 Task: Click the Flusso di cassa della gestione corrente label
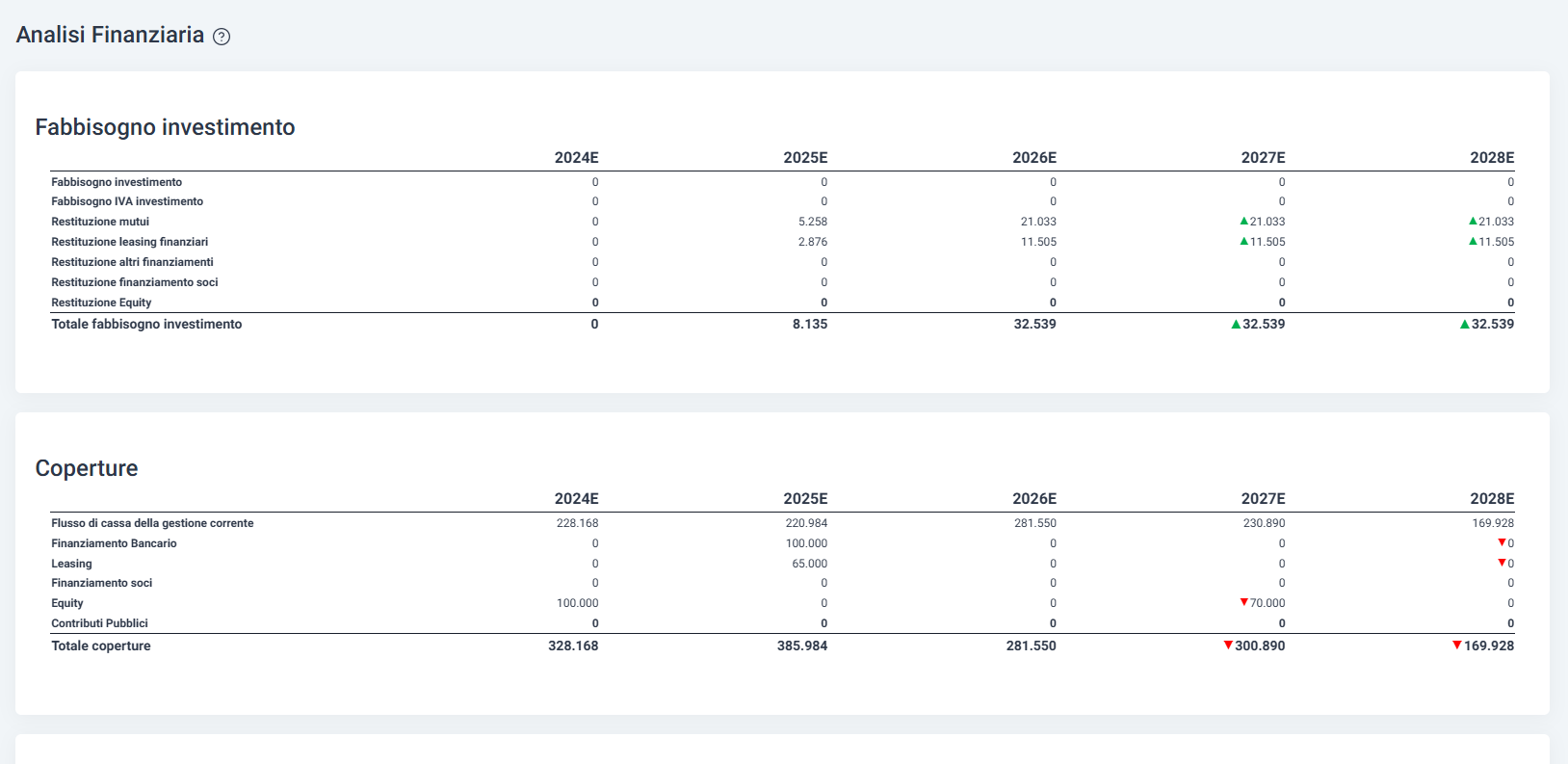(x=152, y=523)
